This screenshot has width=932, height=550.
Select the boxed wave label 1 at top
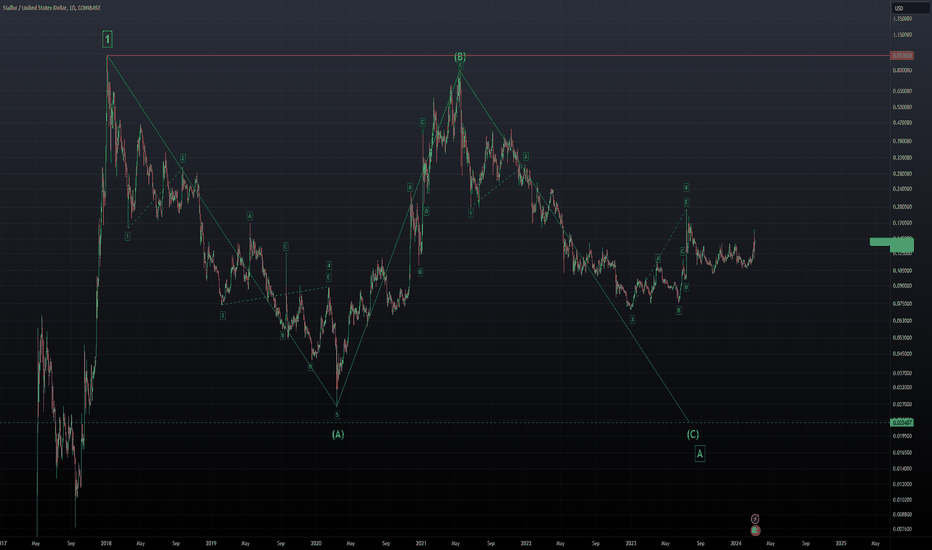tap(107, 39)
